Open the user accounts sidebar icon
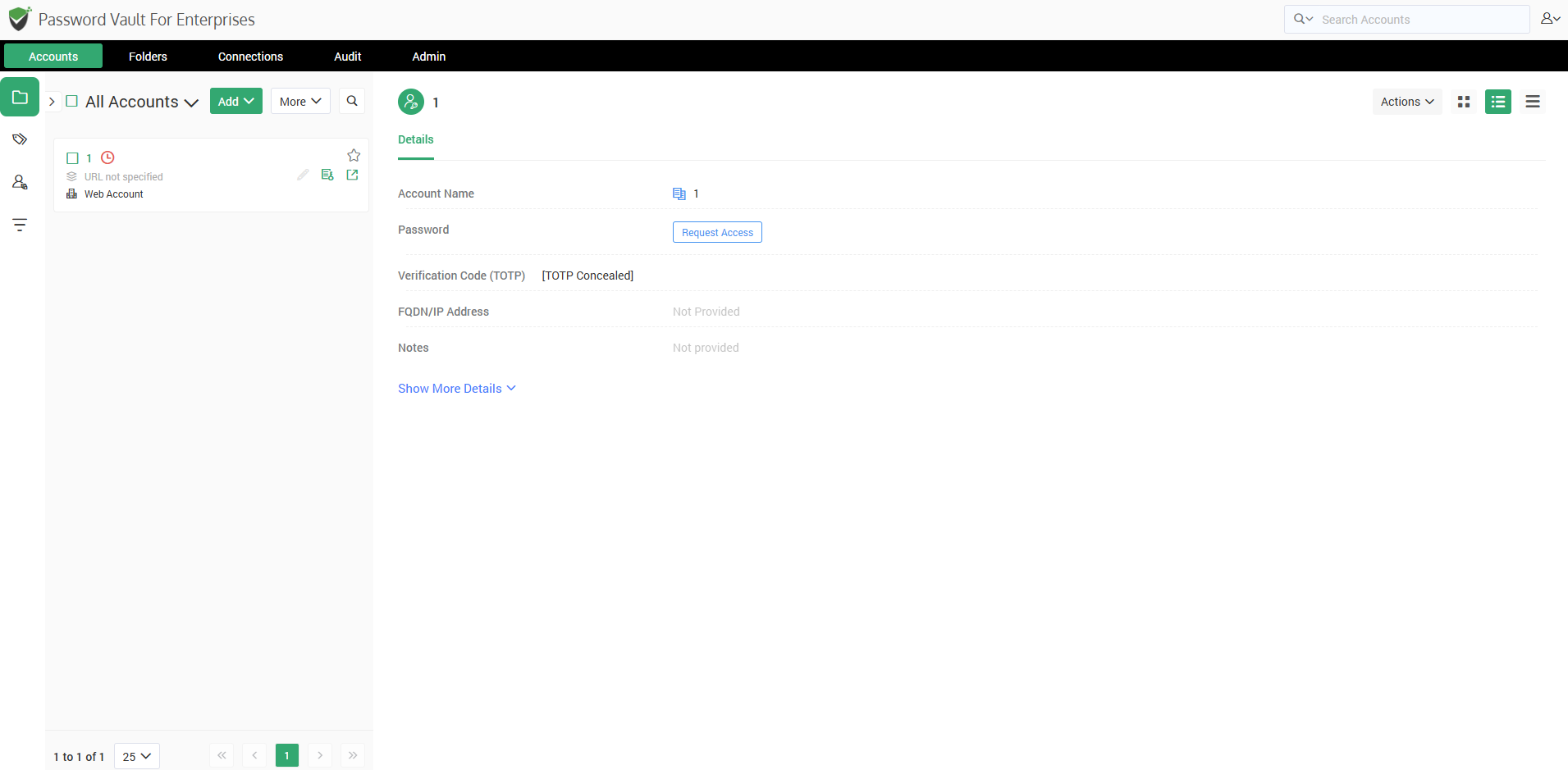Image resolution: width=1568 pixels, height=770 pixels. click(x=20, y=182)
